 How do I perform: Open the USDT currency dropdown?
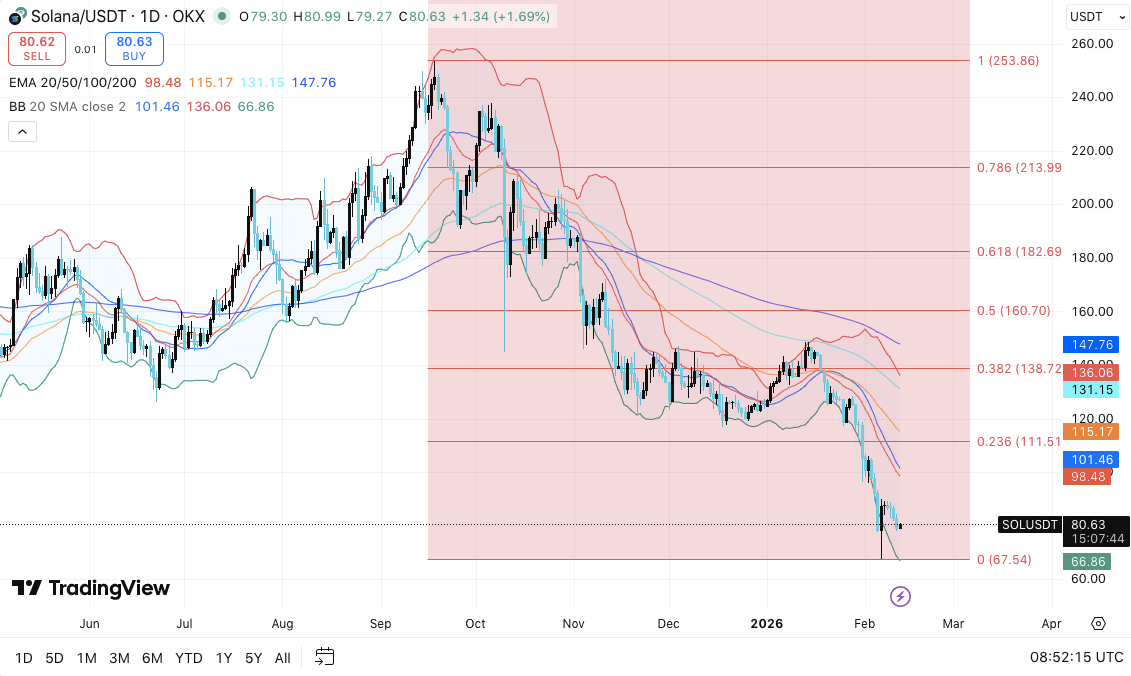pos(1092,17)
